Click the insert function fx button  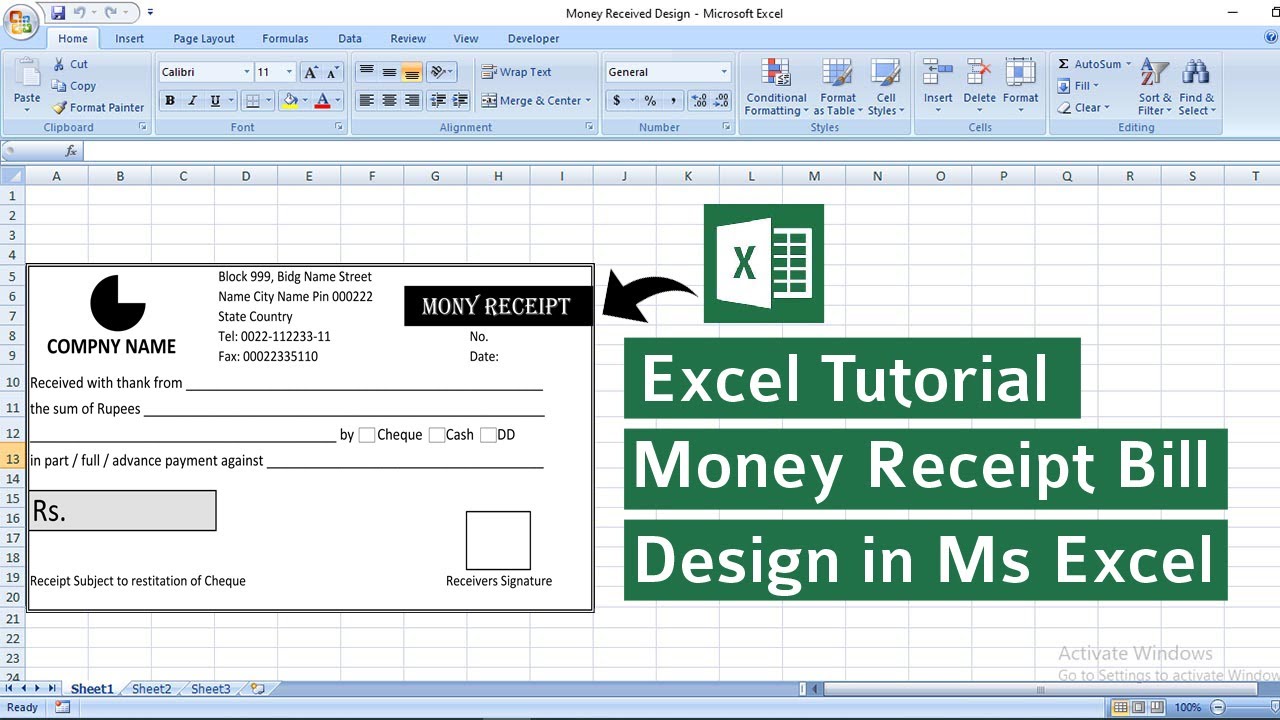click(71, 151)
